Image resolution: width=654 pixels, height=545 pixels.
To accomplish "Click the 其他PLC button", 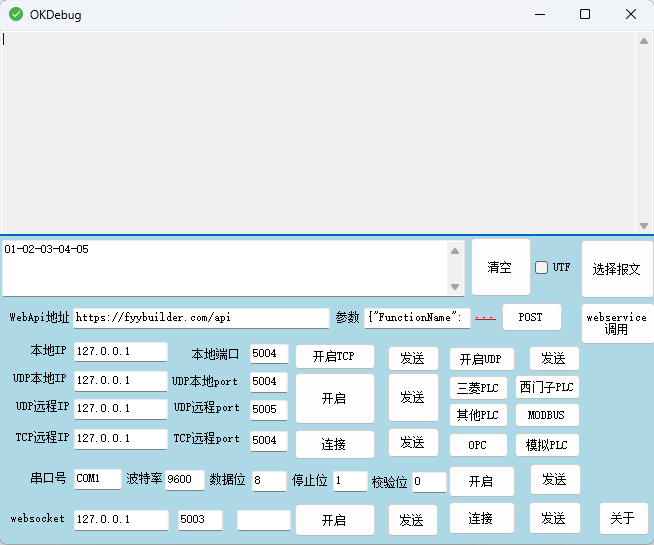I will click(x=478, y=415).
